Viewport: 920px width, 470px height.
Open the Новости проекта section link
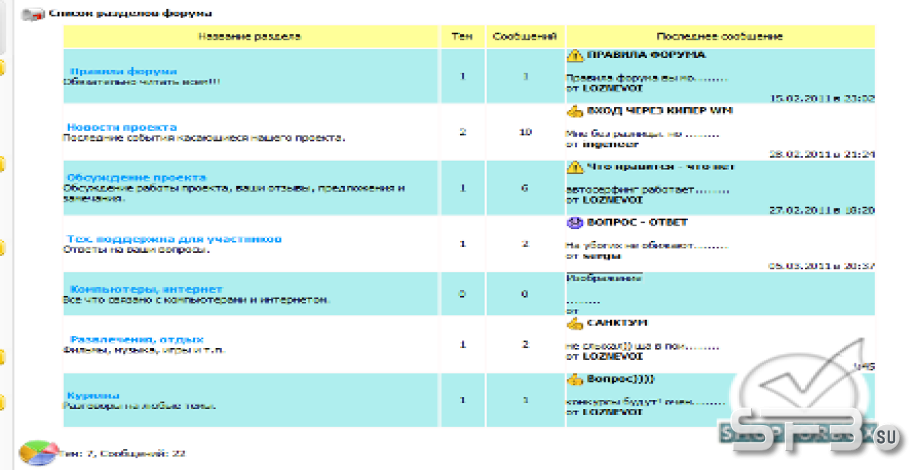121,127
